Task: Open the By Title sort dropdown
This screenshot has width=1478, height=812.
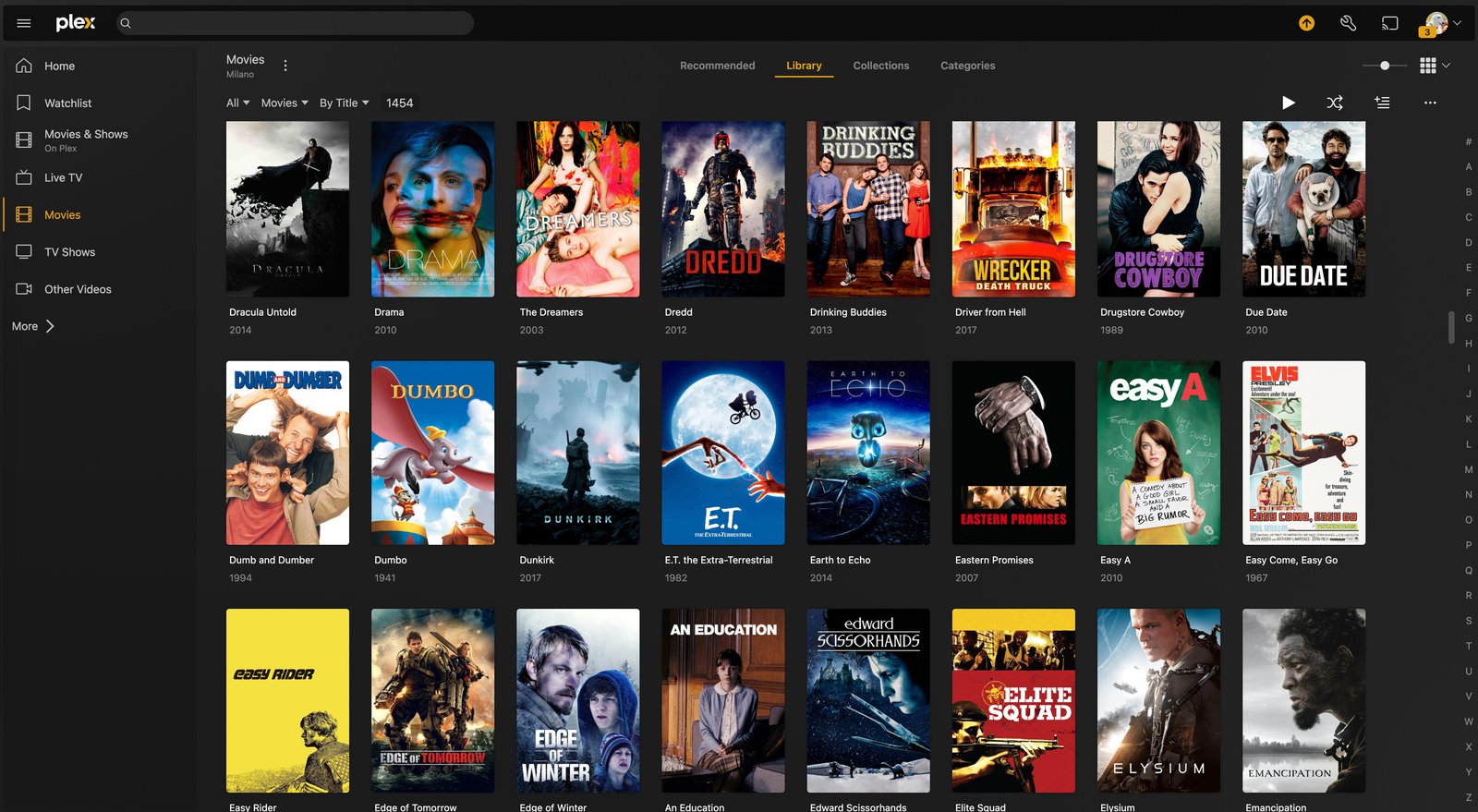Action: 345,103
